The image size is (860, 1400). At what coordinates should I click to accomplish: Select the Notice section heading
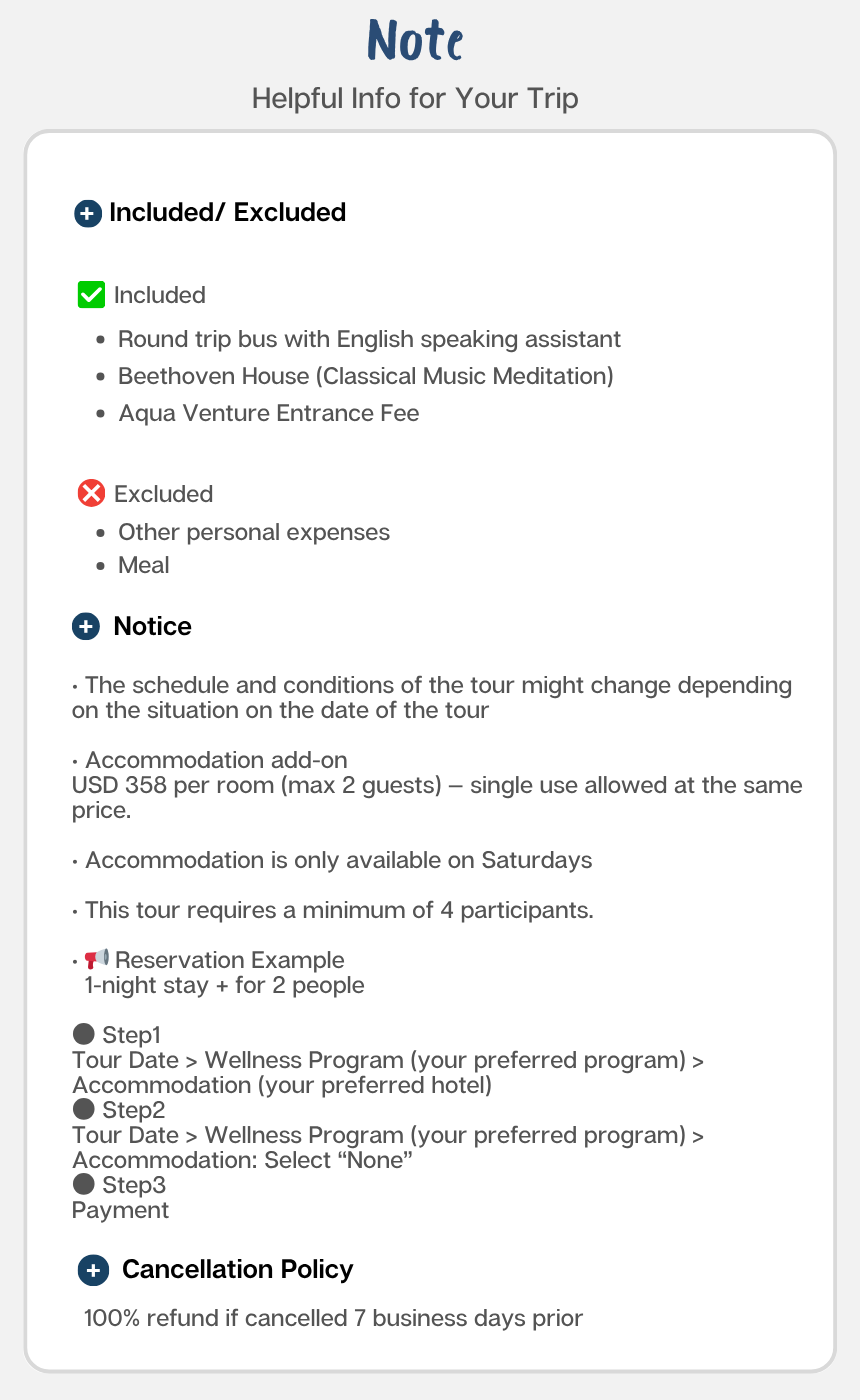[152, 627]
